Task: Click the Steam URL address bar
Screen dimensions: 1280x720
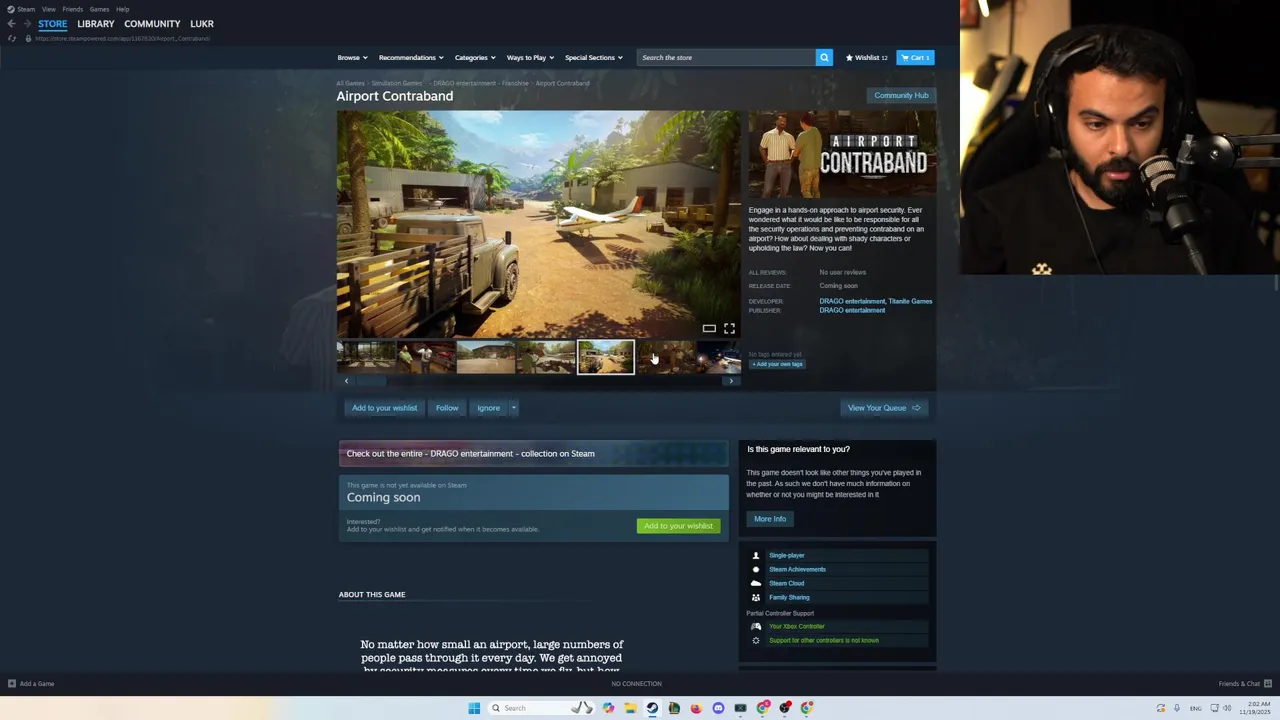Action: [x=123, y=38]
